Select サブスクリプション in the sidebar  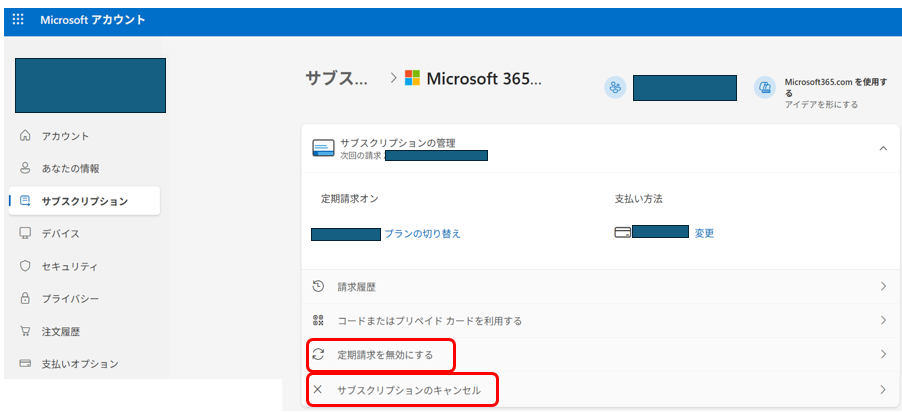point(84,201)
